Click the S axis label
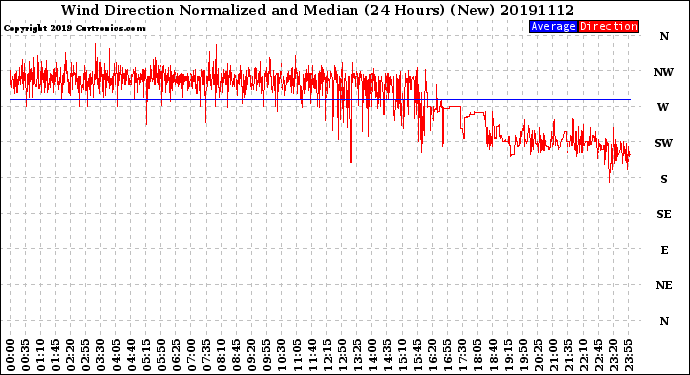 pos(664,179)
